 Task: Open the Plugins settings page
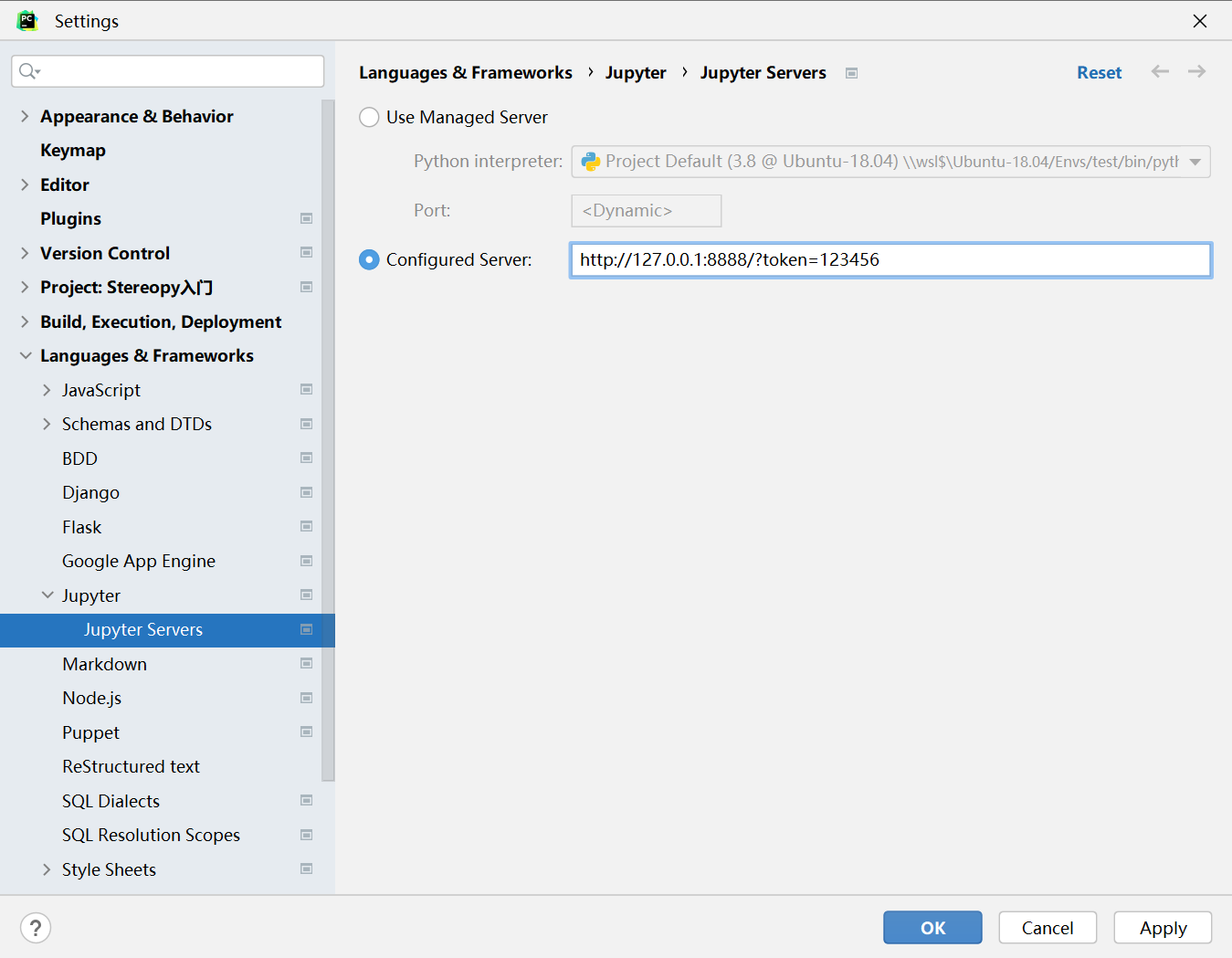pos(70,218)
